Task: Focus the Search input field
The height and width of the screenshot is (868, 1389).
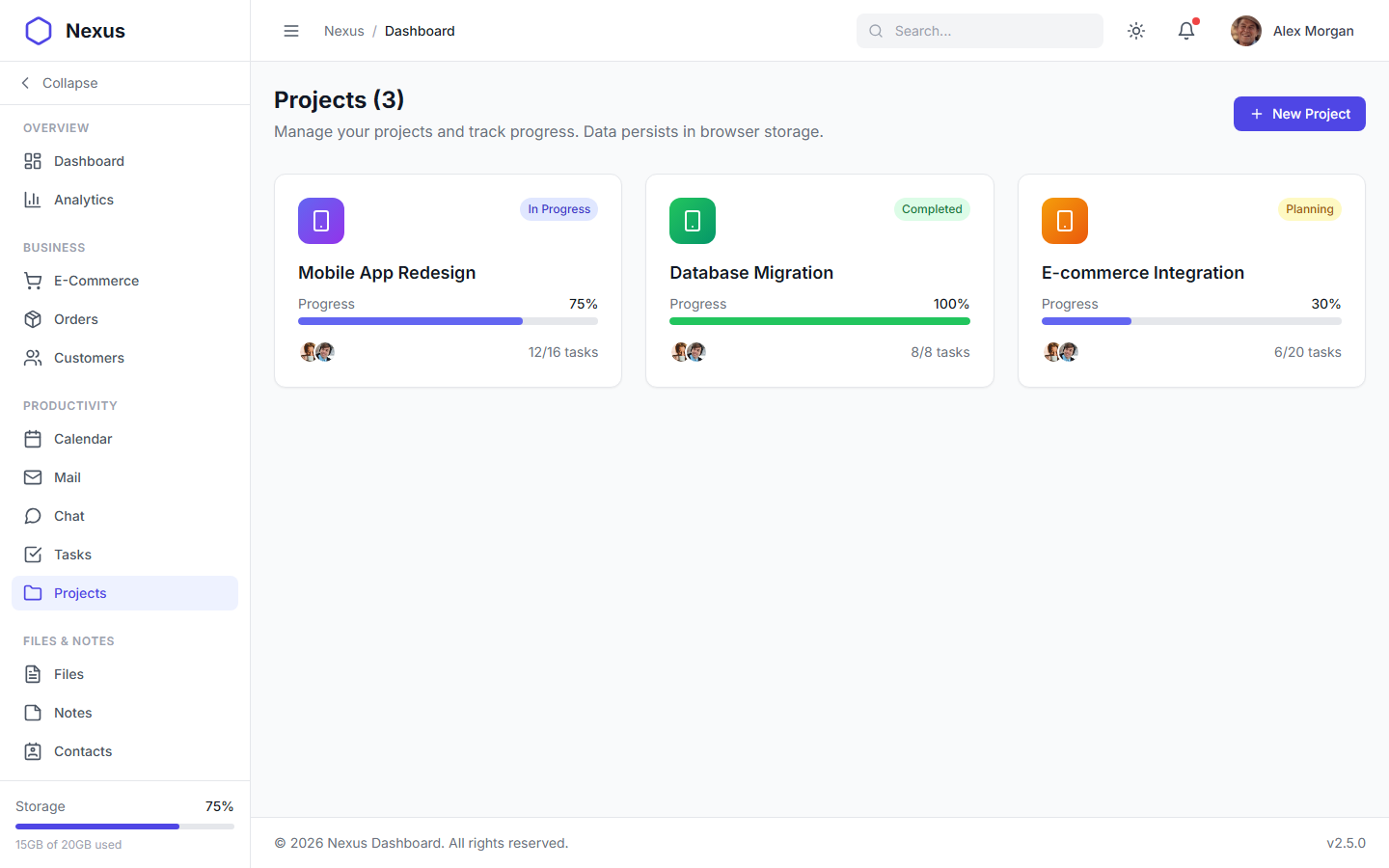Action: tap(980, 31)
